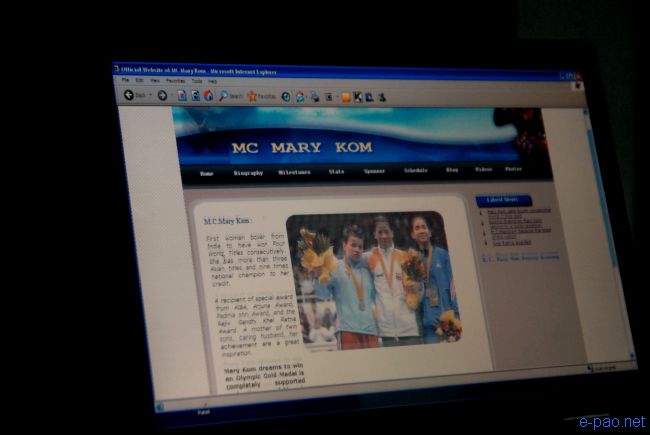This screenshot has width=650, height=435.
Task: Open the File menu
Action: (x=126, y=80)
